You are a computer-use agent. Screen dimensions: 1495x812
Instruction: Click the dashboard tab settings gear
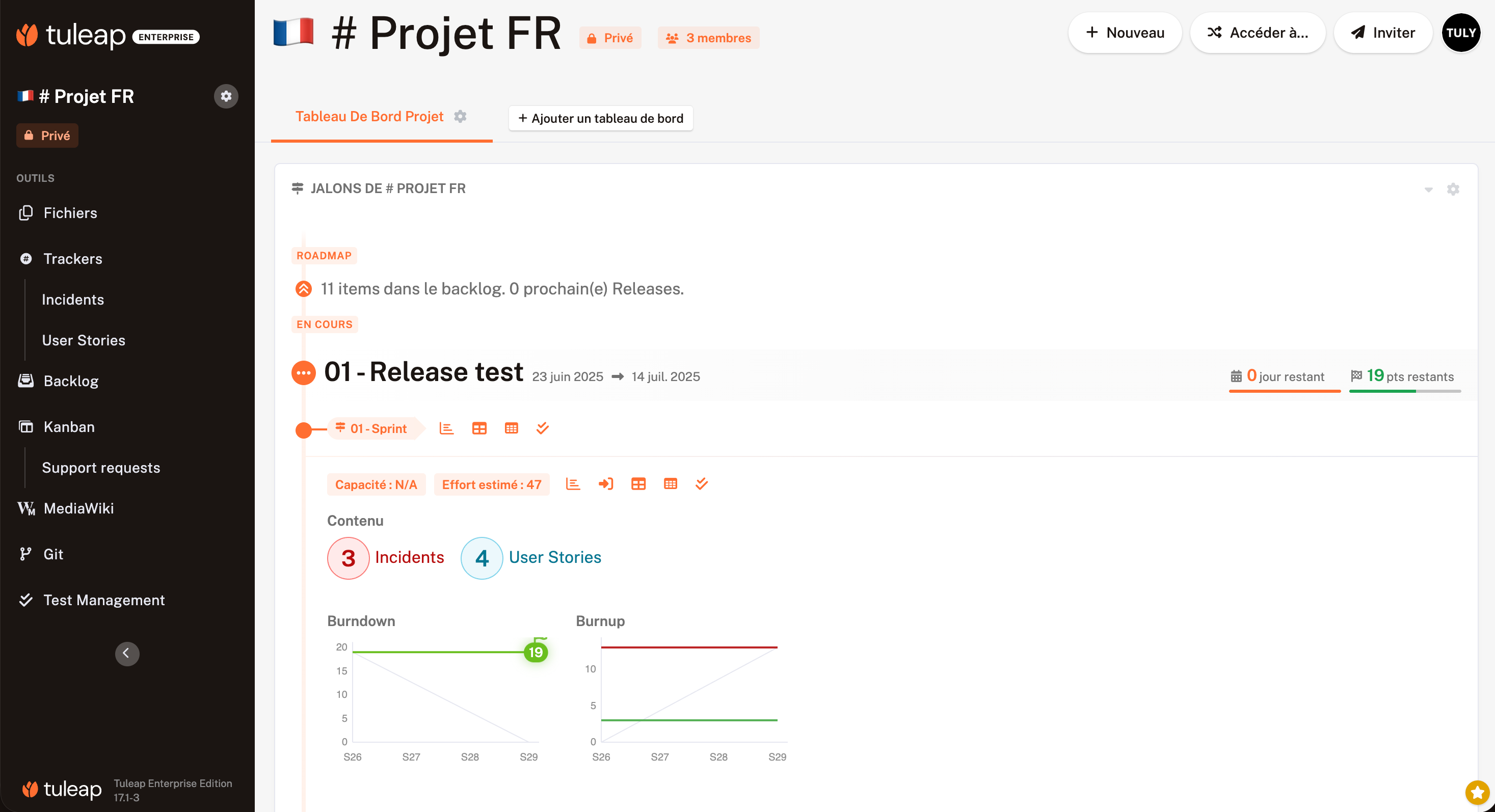pos(460,117)
